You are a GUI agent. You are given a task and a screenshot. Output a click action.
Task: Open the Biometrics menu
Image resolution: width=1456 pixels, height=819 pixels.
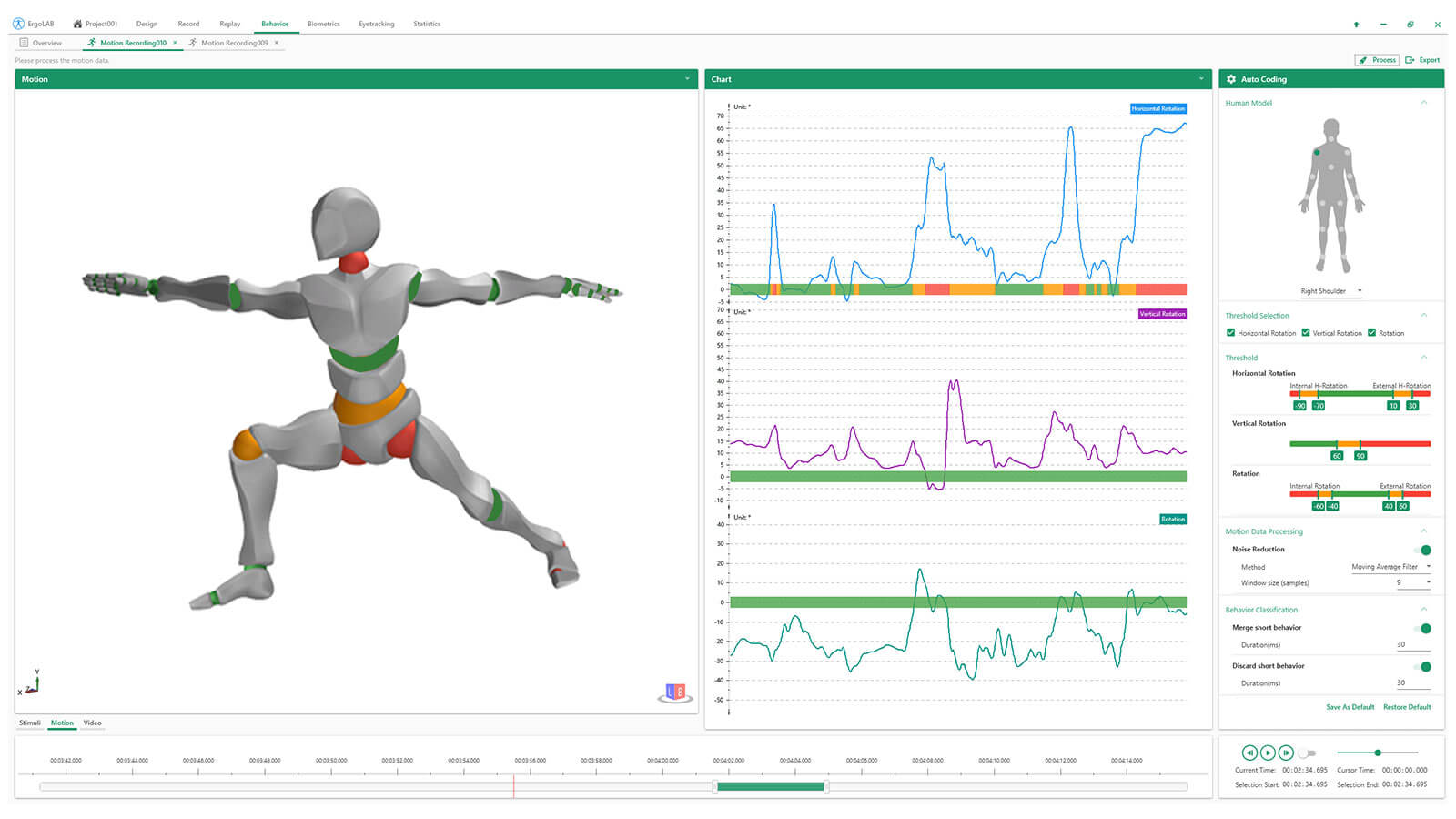pyautogui.click(x=323, y=24)
